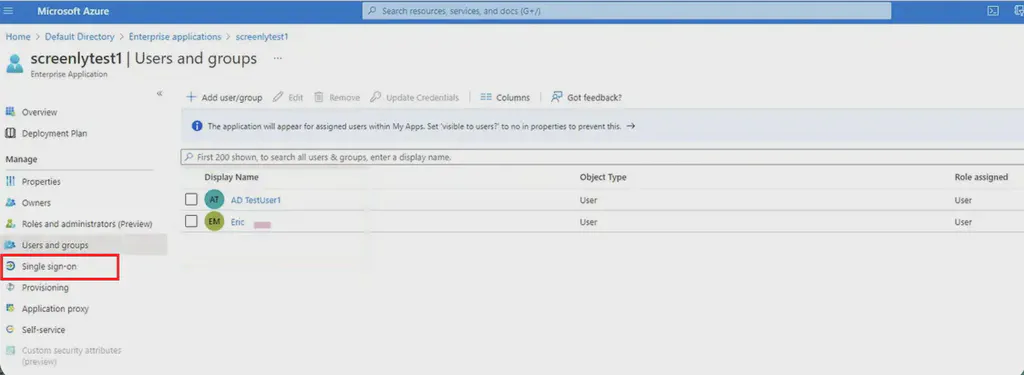
Task: Click the Got feedback? label
Action: pyautogui.click(x=594, y=97)
